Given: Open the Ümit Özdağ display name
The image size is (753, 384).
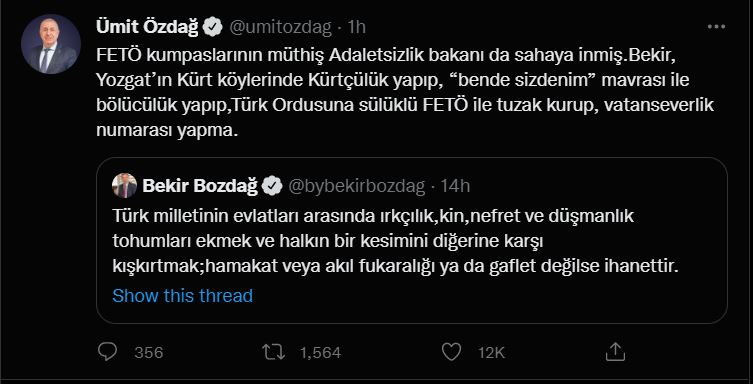Looking at the screenshot, I should 147,27.
